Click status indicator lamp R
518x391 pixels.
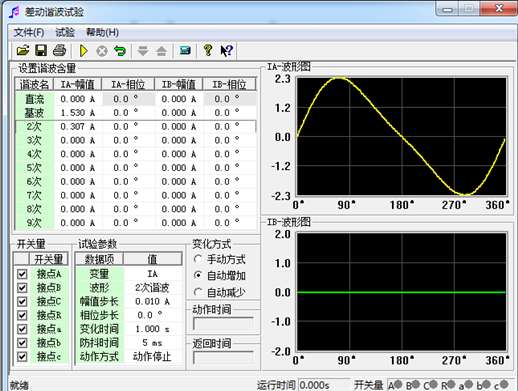451,384
